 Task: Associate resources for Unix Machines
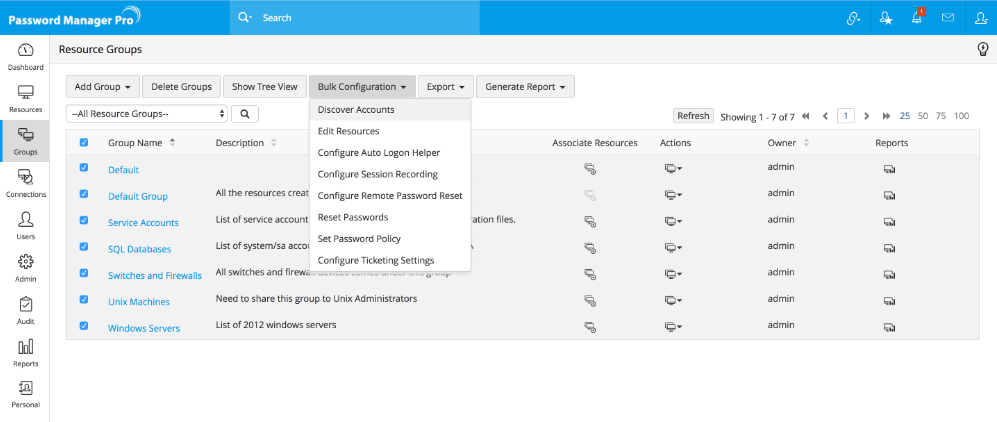pyautogui.click(x=590, y=300)
